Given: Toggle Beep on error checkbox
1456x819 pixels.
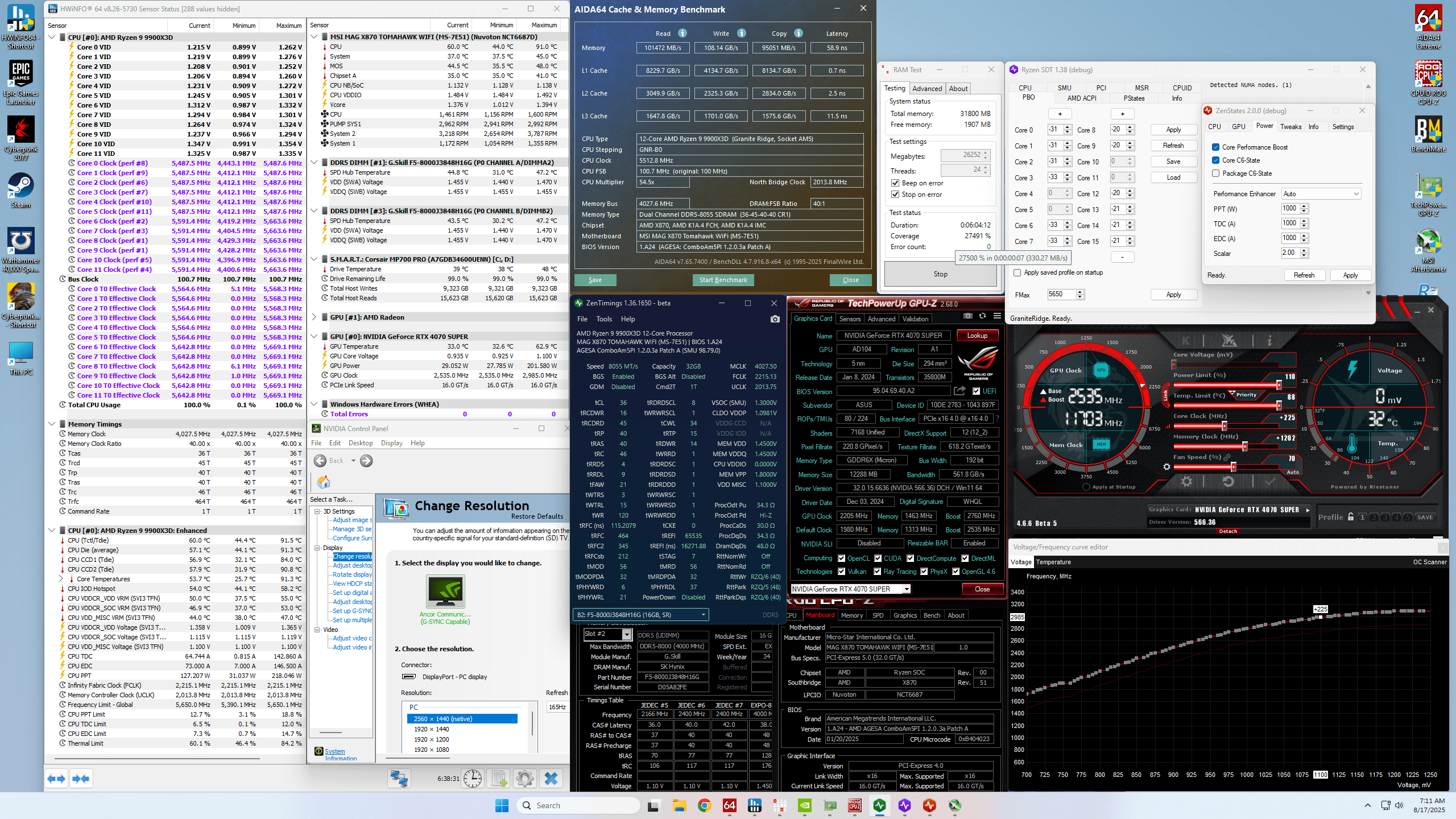Looking at the screenshot, I should click(895, 183).
